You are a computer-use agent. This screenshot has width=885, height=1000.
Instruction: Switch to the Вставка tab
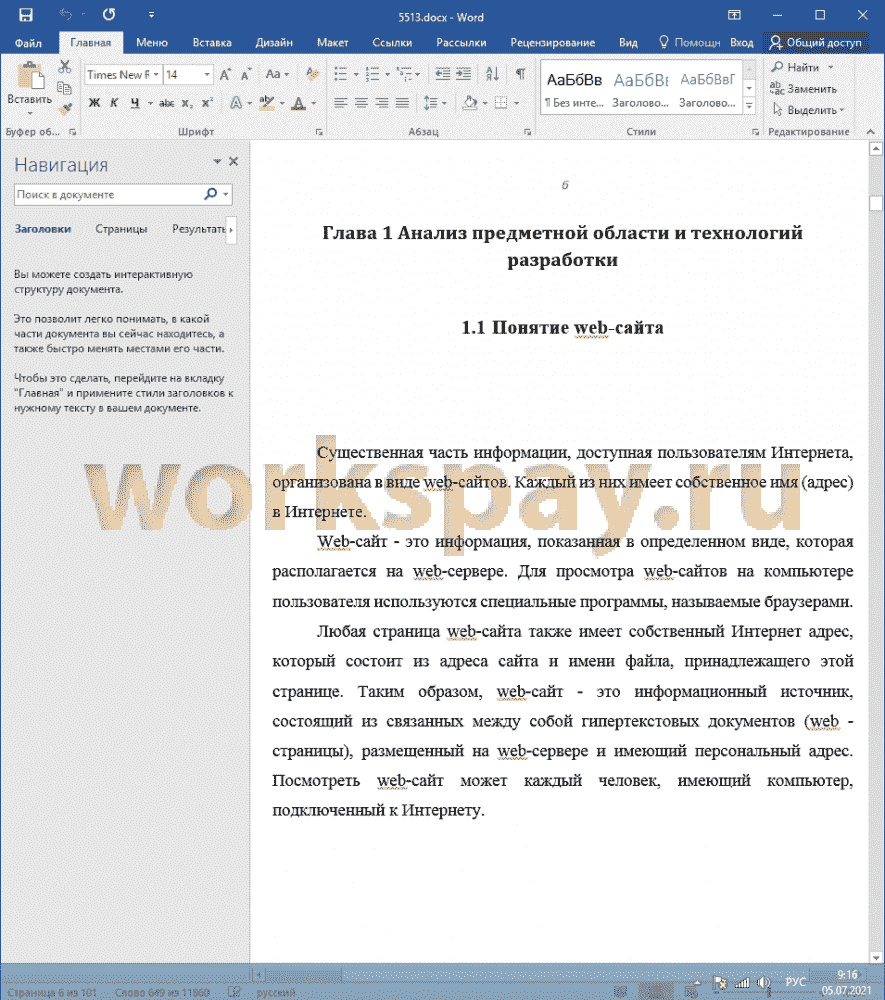coord(212,43)
